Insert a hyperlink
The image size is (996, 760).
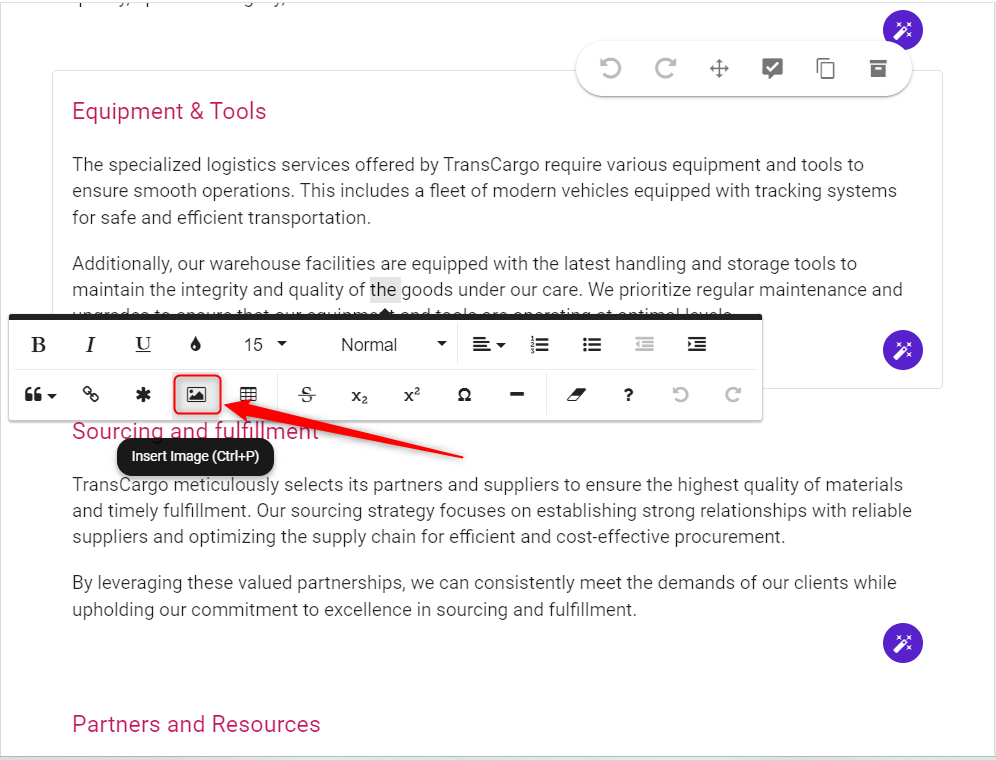click(x=91, y=395)
